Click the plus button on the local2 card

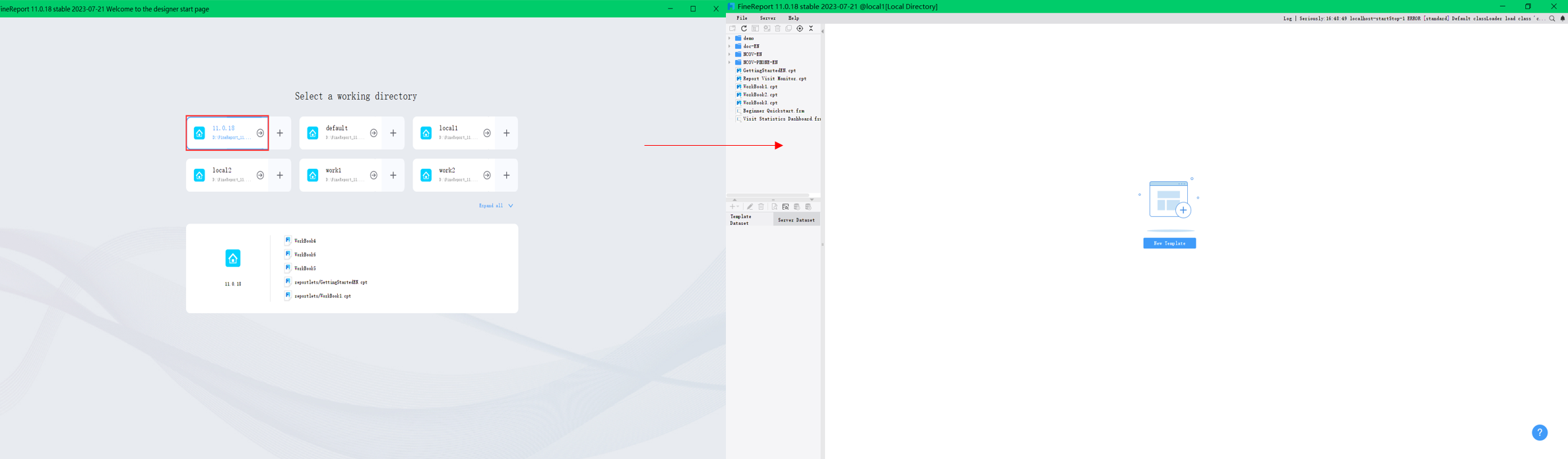[280, 175]
